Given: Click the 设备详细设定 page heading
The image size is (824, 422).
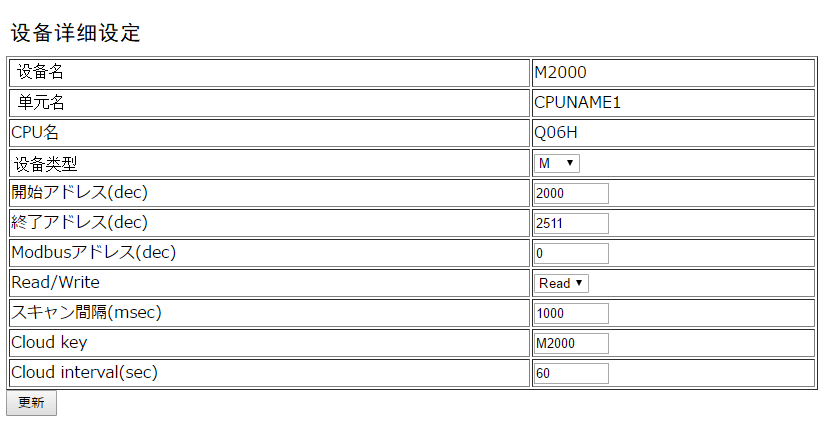Looking at the screenshot, I should [x=76, y=32].
